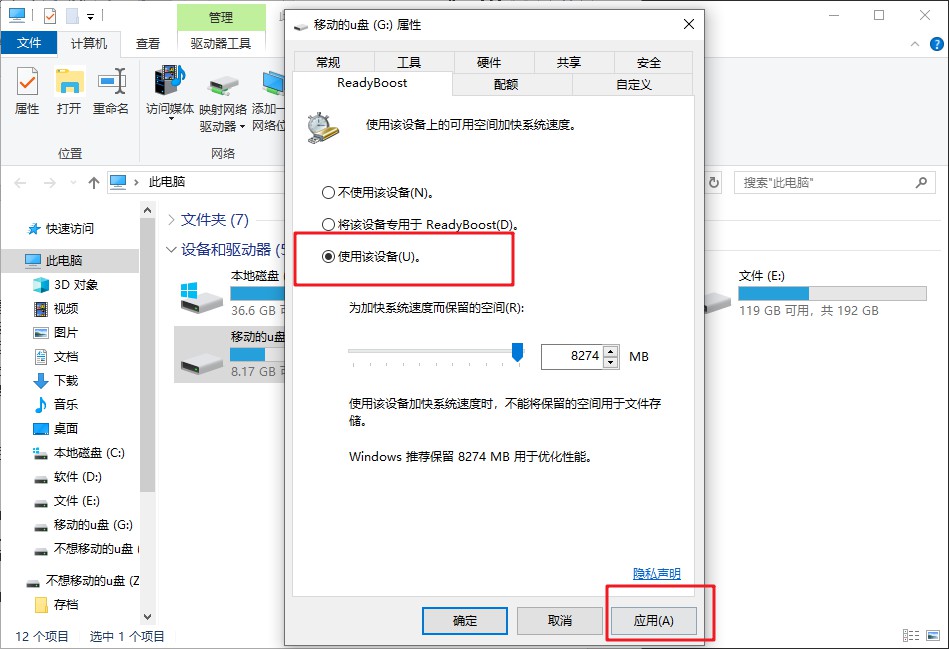Expand the 文件夹 (7) group chevron
The height and width of the screenshot is (649, 949).
click(x=171, y=219)
